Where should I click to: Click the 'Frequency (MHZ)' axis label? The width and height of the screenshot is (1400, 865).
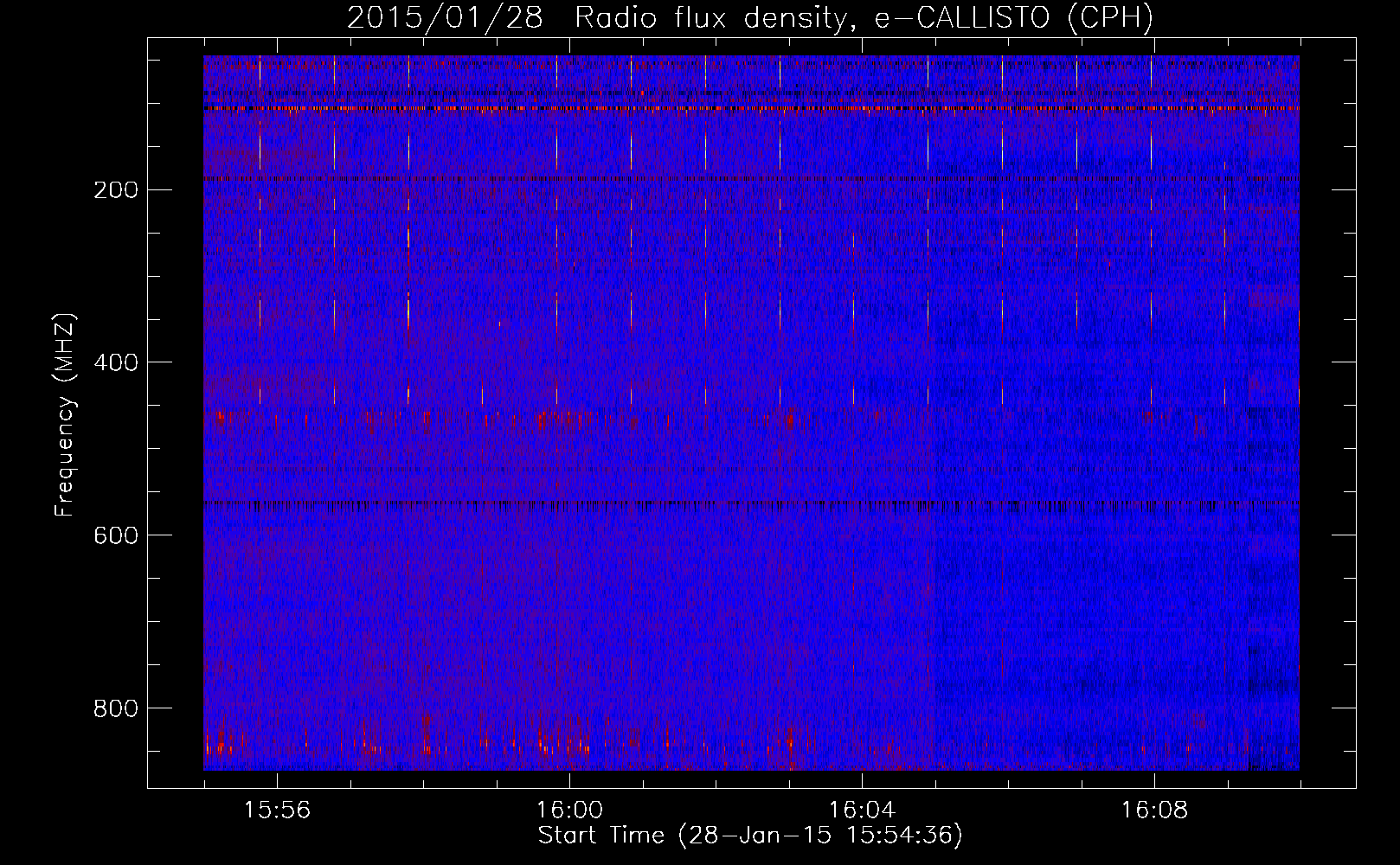click(x=65, y=415)
